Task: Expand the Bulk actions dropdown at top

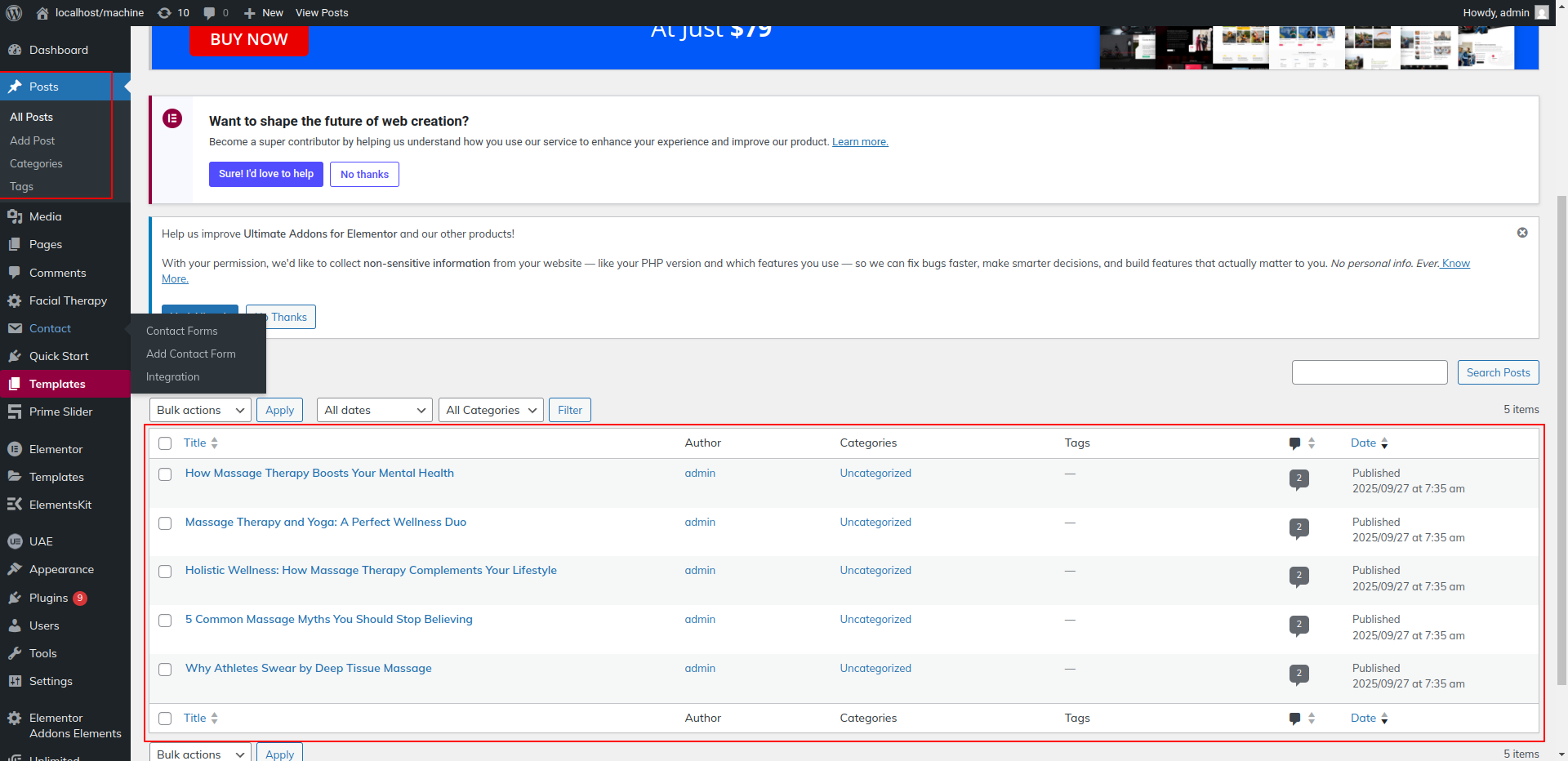Action: tap(200, 410)
